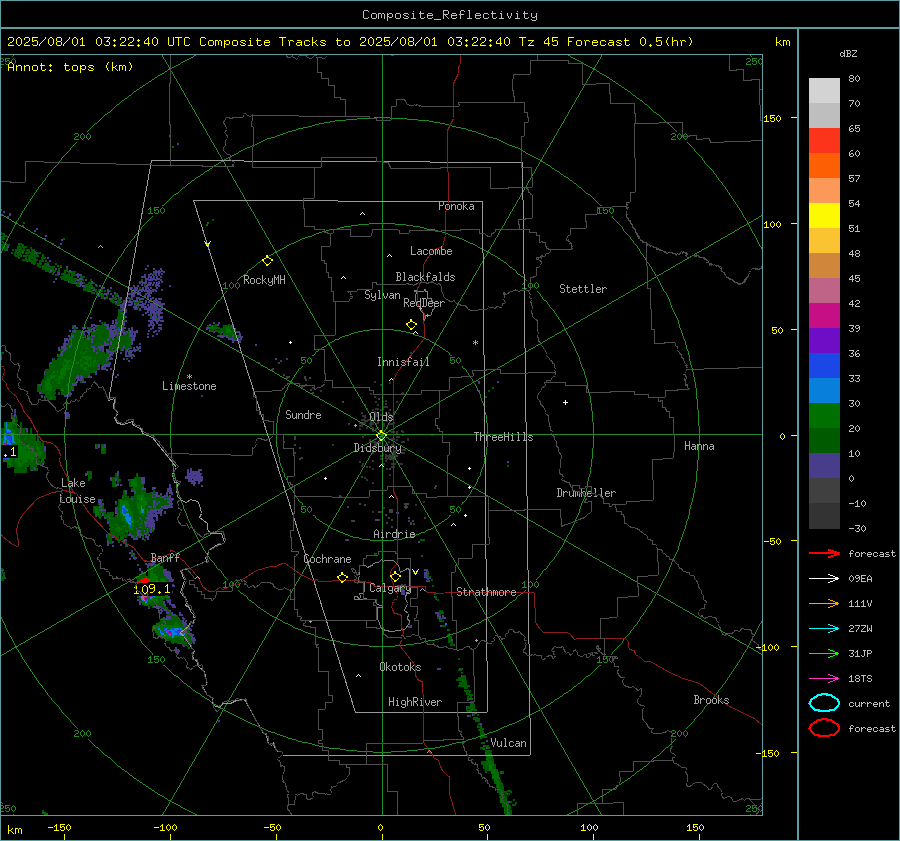This screenshot has width=900, height=841.
Task: Click the 'Stettler' map label
Action: click(583, 289)
